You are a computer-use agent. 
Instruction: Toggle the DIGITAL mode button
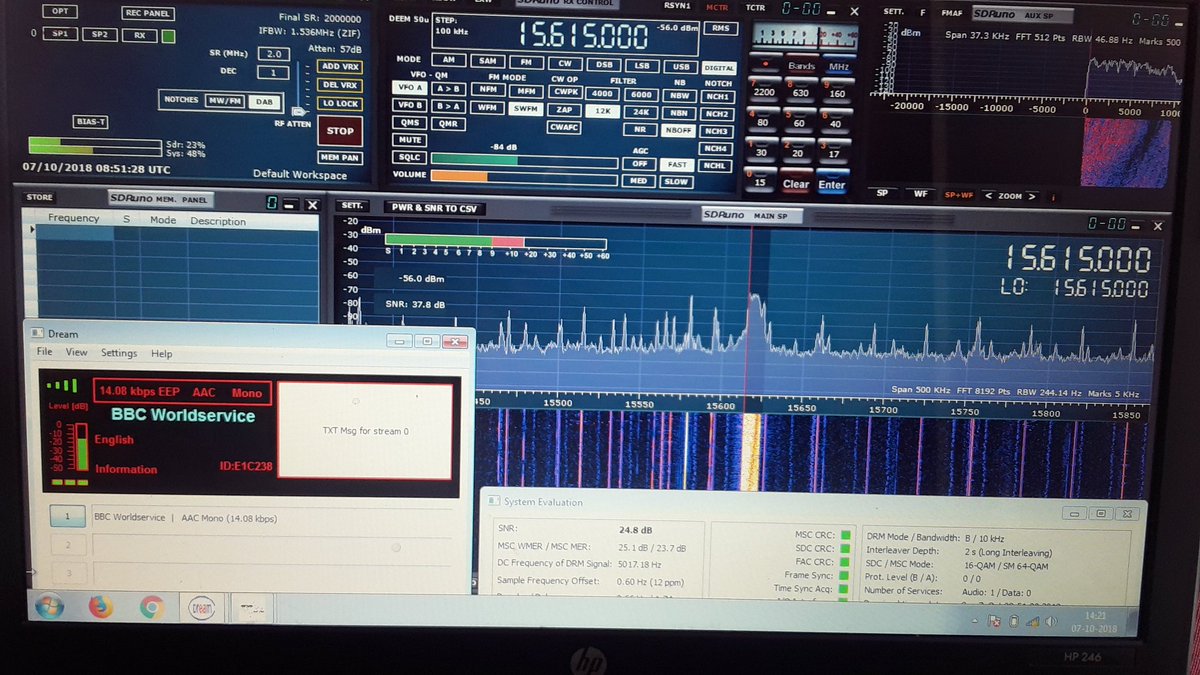[x=719, y=67]
